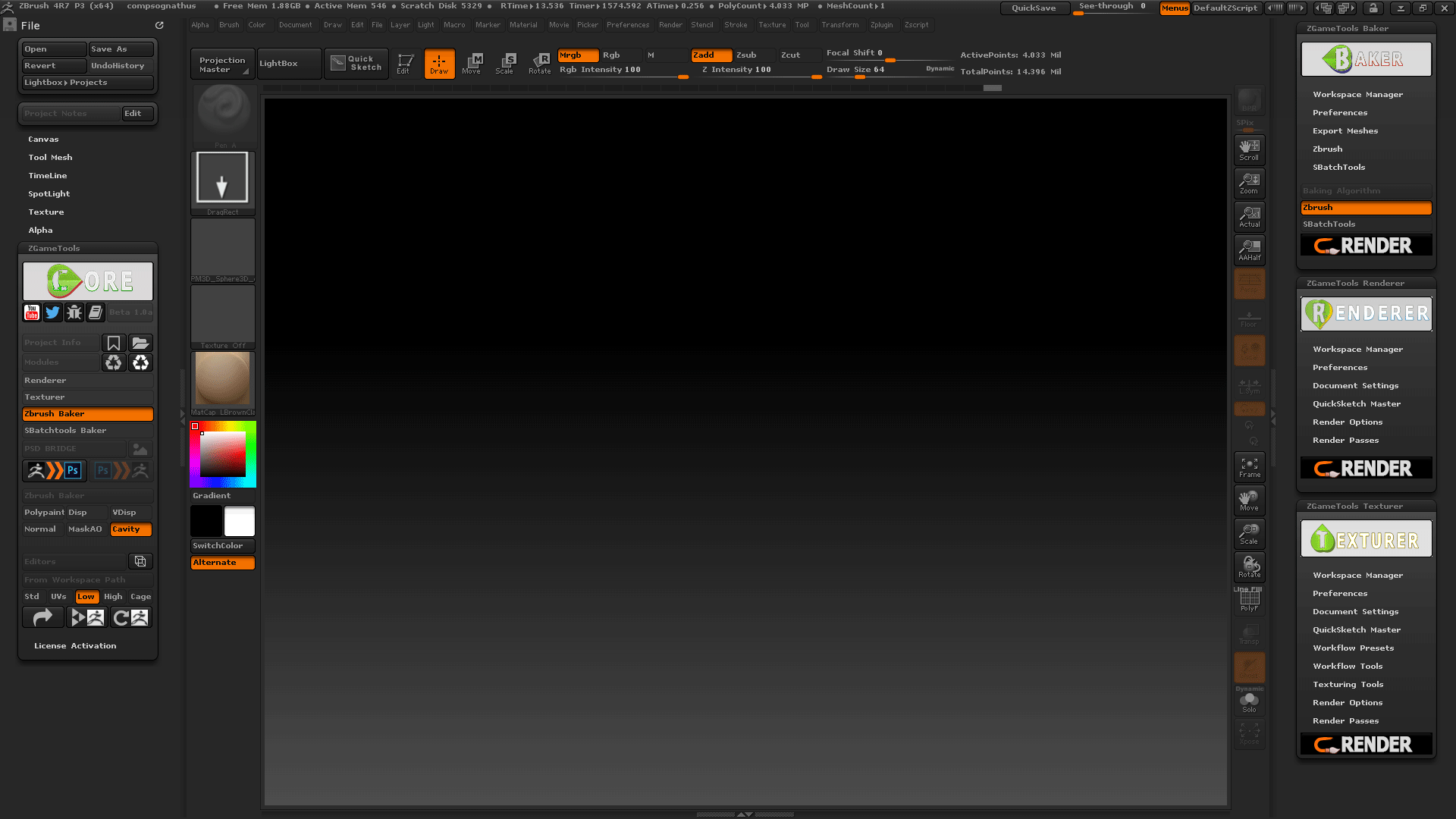
Task: Click License Activation in ZGameTools
Action: pos(74,645)
